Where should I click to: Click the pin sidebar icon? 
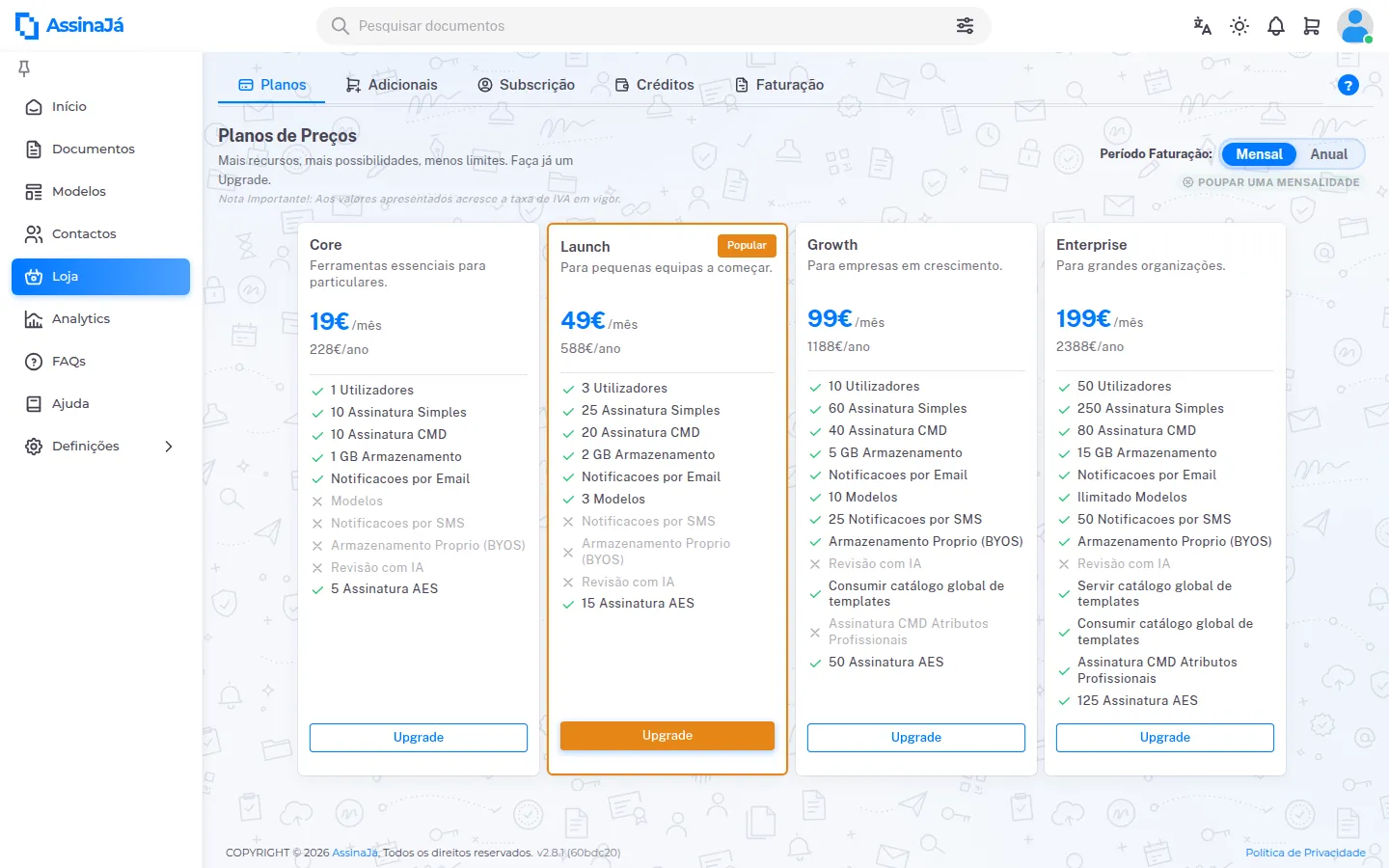coord(24,68)
